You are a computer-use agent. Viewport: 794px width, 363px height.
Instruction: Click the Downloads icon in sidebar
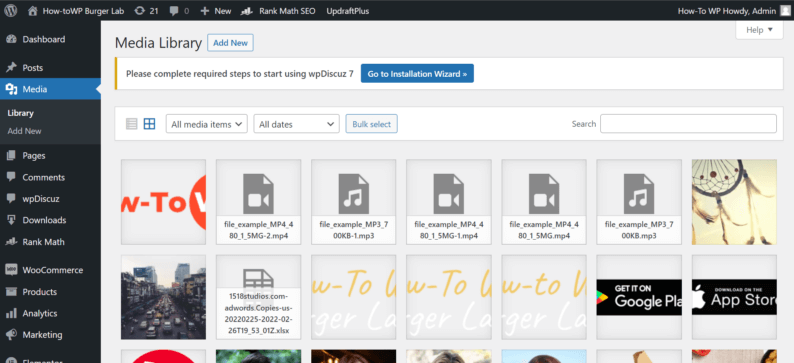pyautogui.click(x=11, y=220)
